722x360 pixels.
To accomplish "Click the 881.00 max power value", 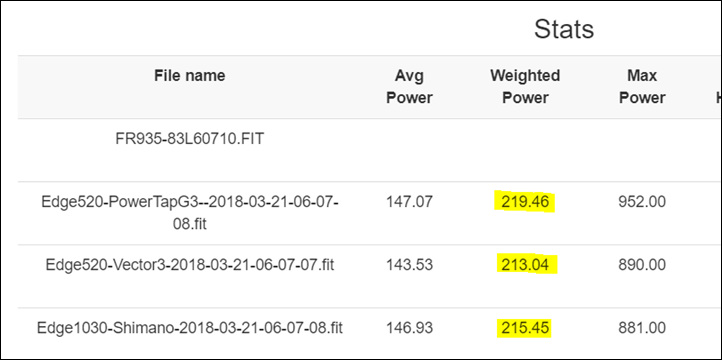I will pos(642,328).
